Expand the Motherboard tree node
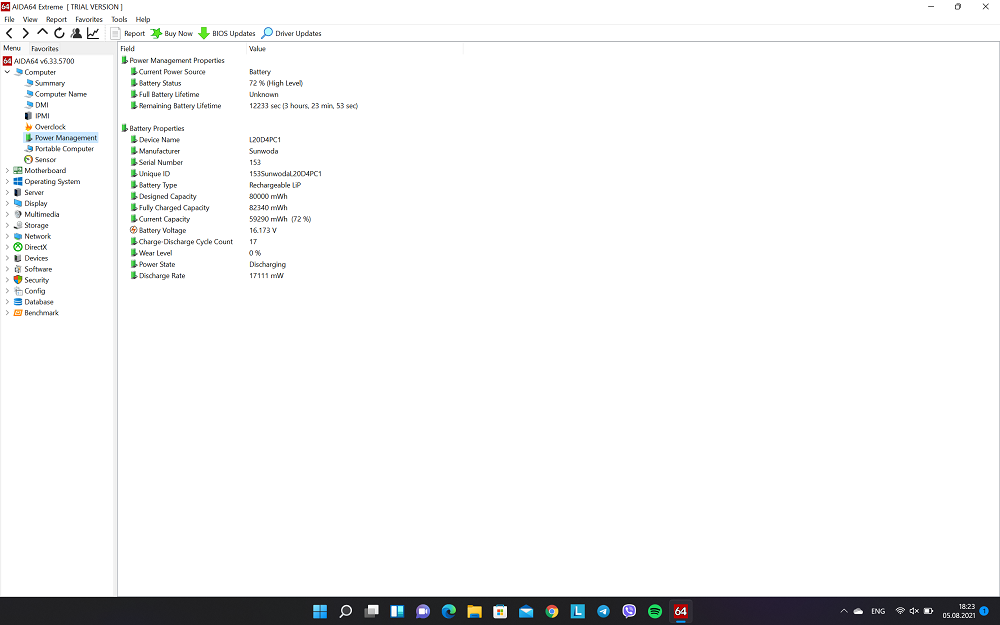1000x625 pixels. tap(7, 170)
